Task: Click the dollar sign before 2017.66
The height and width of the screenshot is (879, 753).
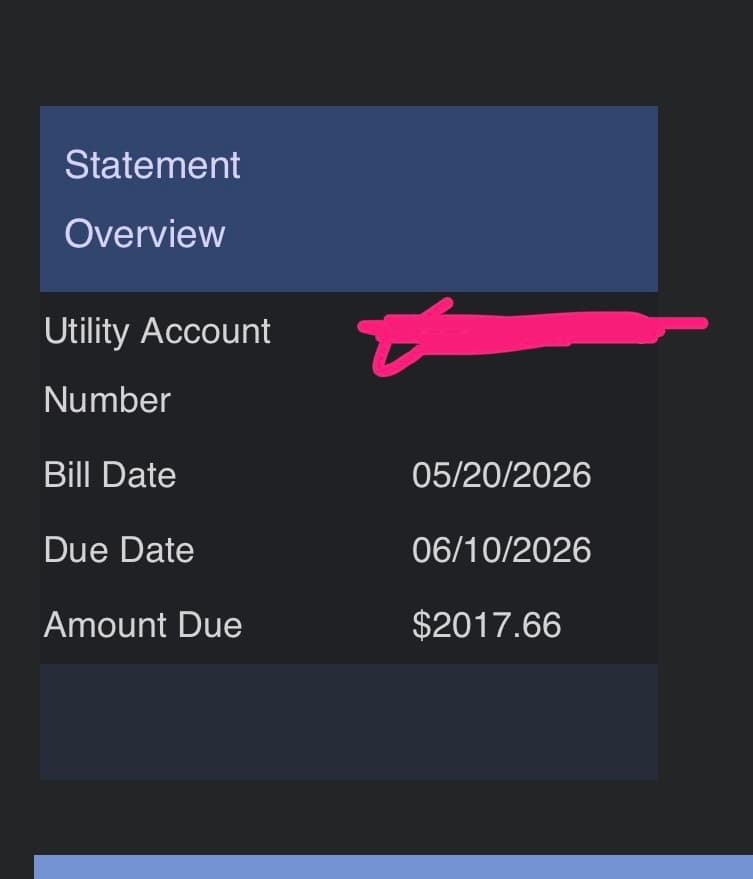Action: tap(421, 625)
